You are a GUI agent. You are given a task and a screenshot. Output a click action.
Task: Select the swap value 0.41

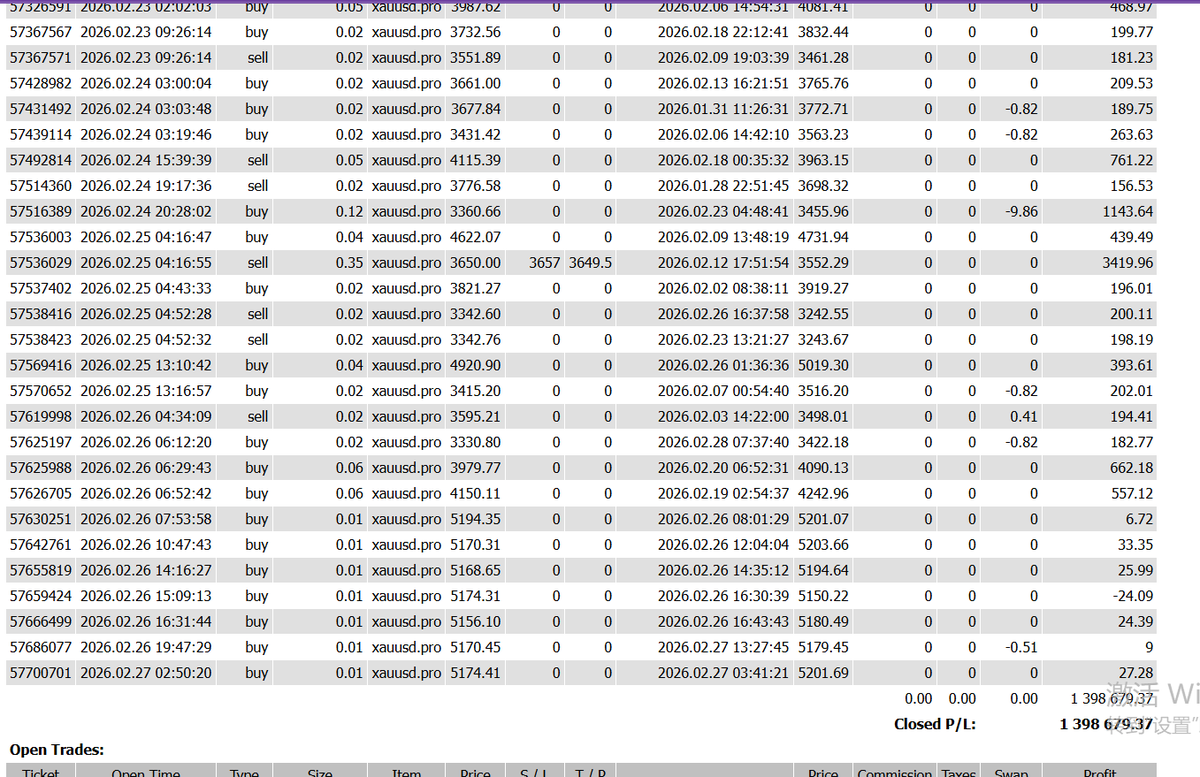click(1023, 416)
